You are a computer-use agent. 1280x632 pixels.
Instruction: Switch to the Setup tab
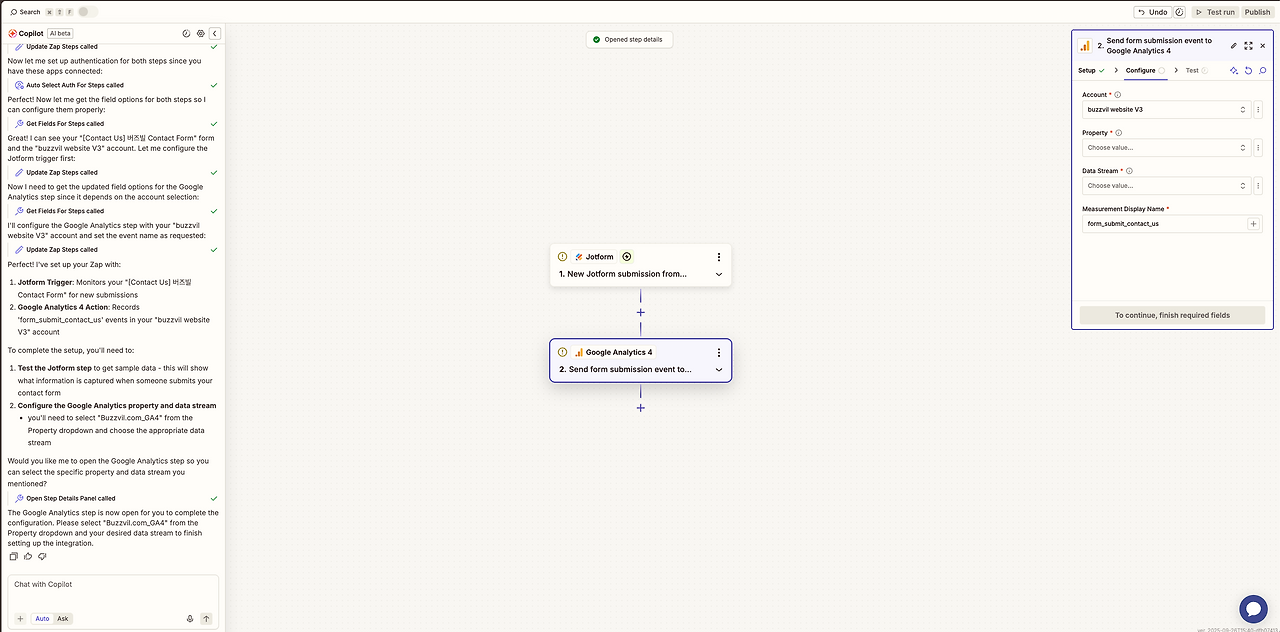(x=1091, y=71)
